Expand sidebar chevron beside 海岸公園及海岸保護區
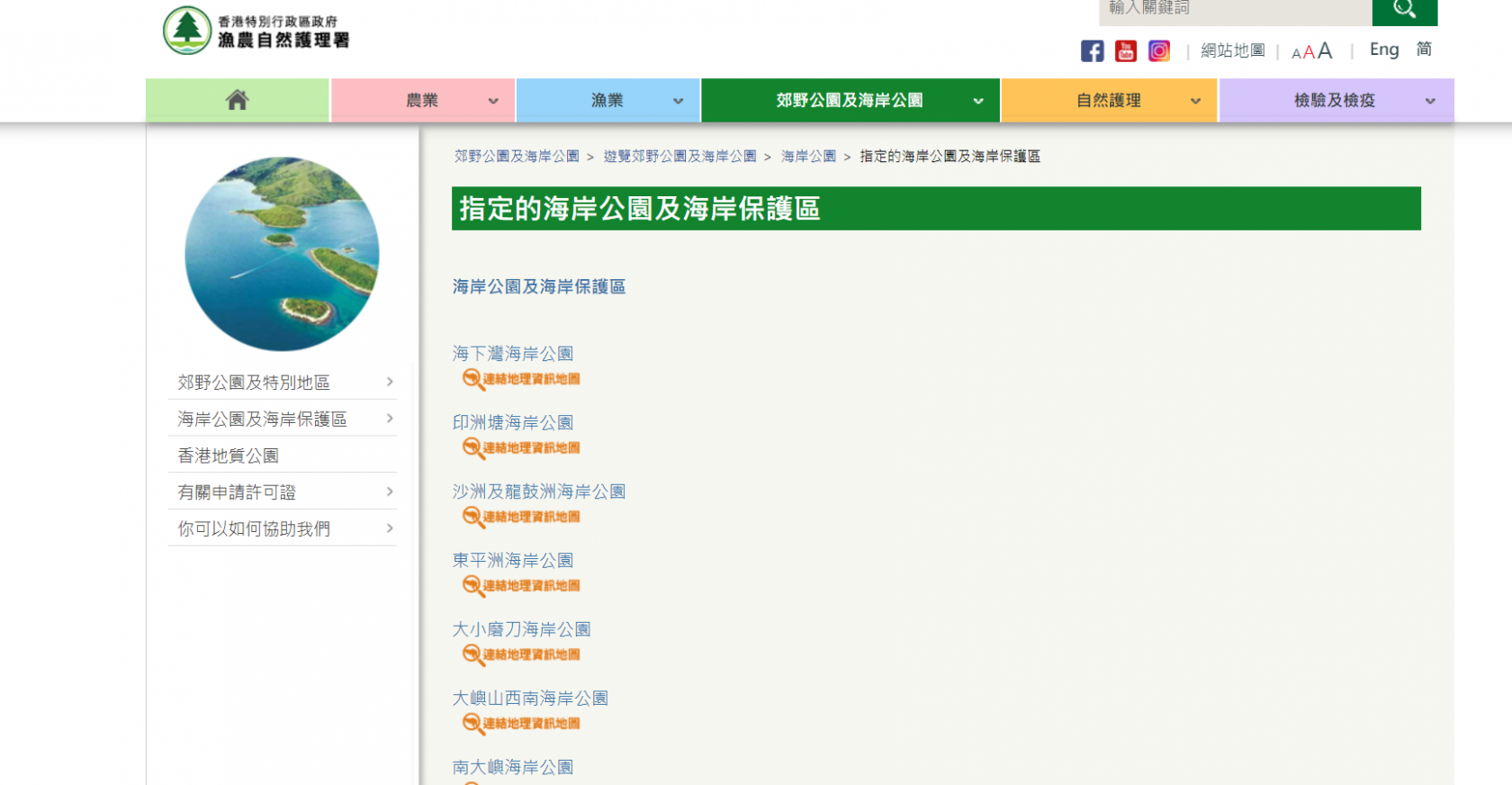 point(390,418)
